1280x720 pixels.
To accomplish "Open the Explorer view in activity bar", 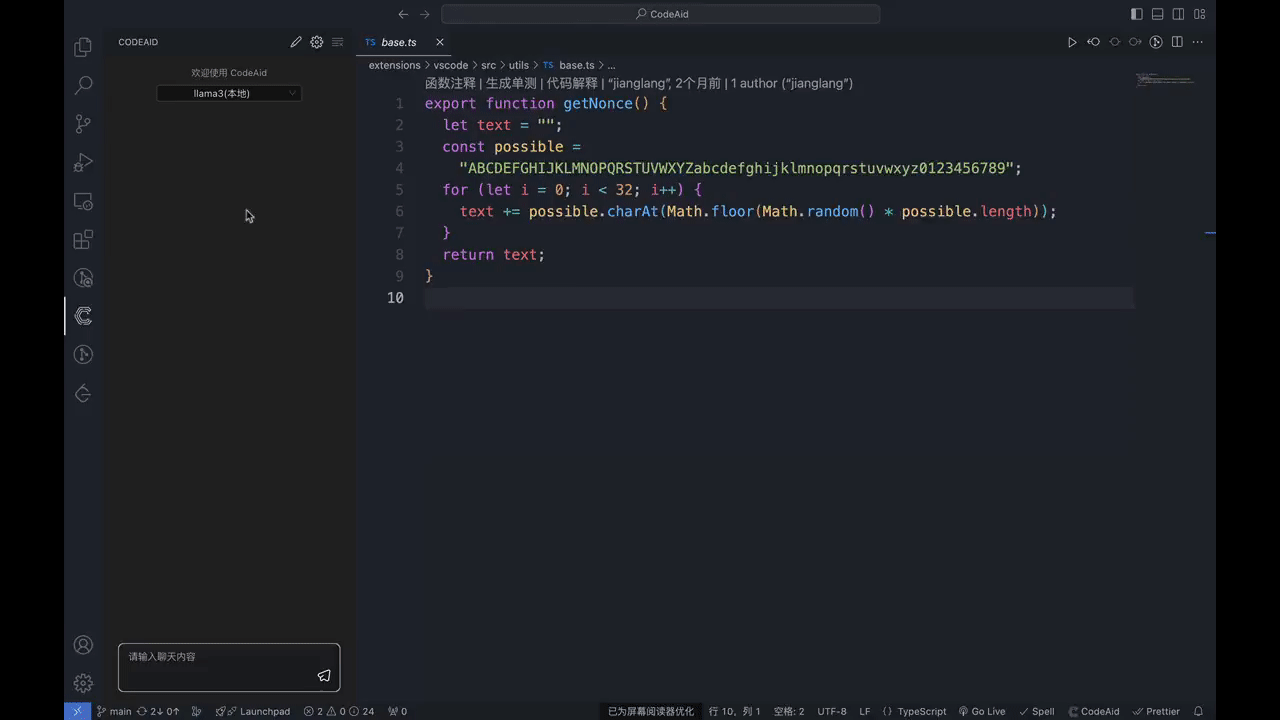I will point(83,47).
